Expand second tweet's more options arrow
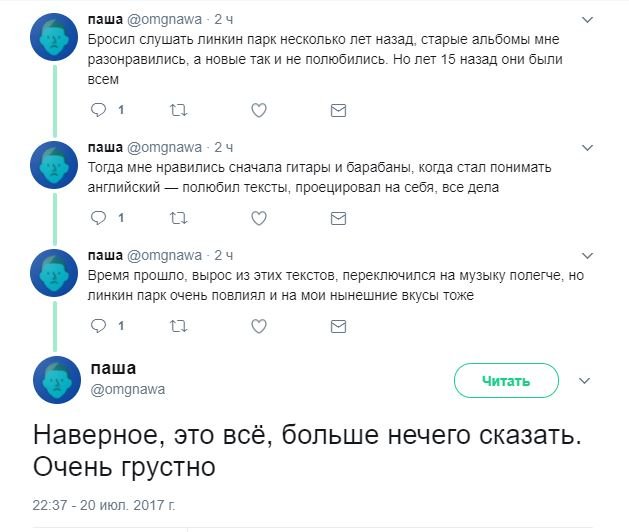629x532 pixels. (x=586, y=147)
